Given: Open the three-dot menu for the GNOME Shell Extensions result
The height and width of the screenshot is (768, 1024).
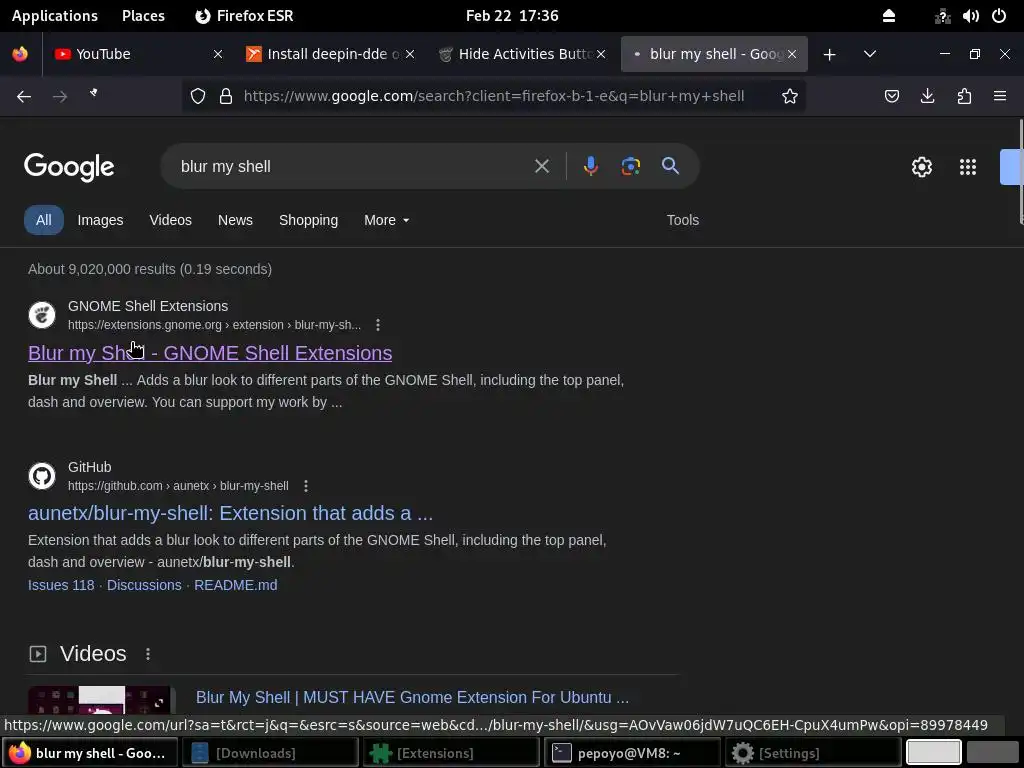Looking at the screenshot, I should click(x=377, y=325).
